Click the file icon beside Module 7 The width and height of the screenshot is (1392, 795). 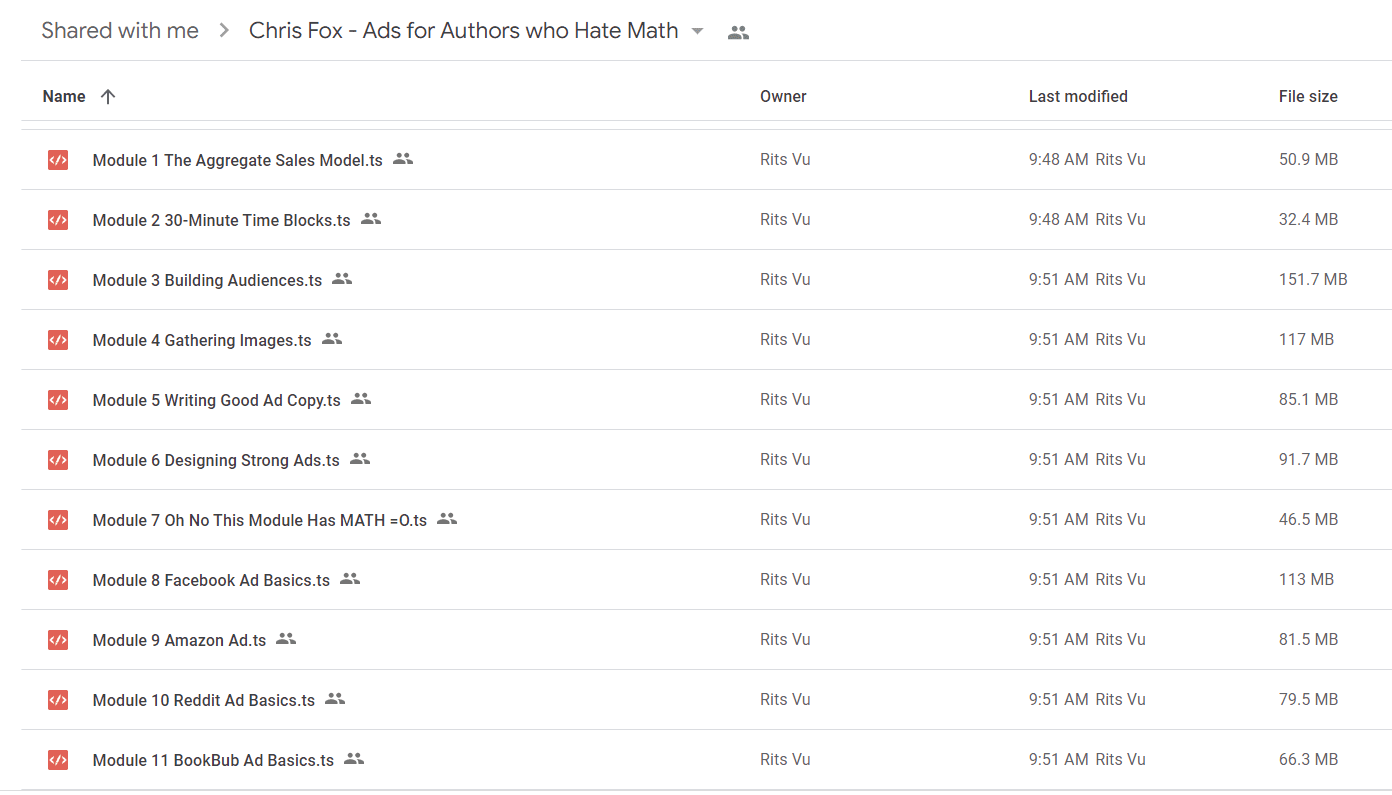pyautogui.click(x=58, y=520)
